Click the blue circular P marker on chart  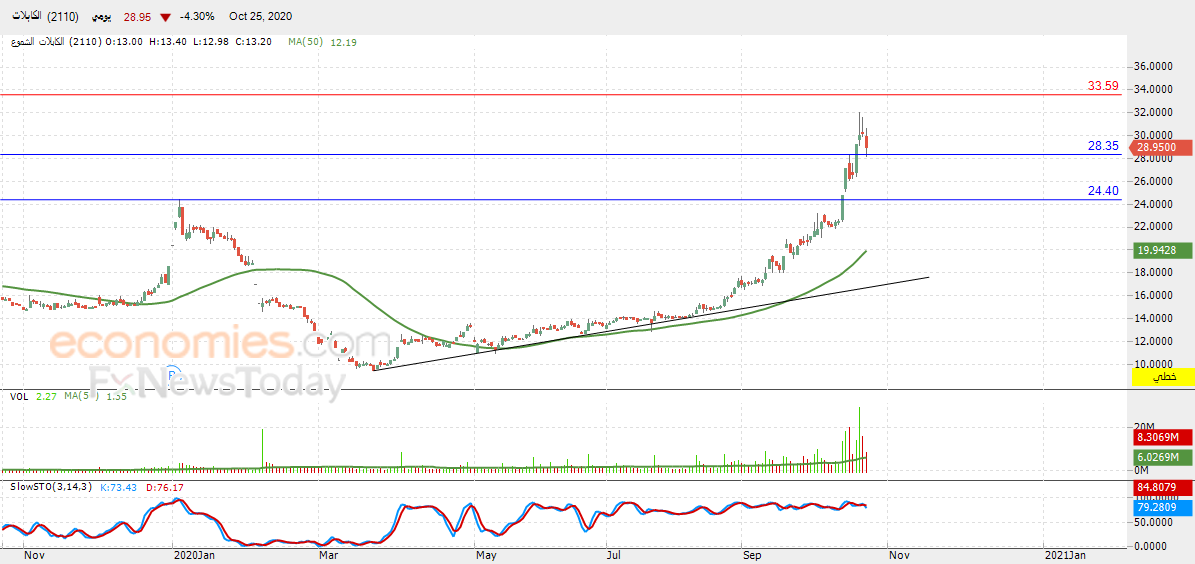172,375
